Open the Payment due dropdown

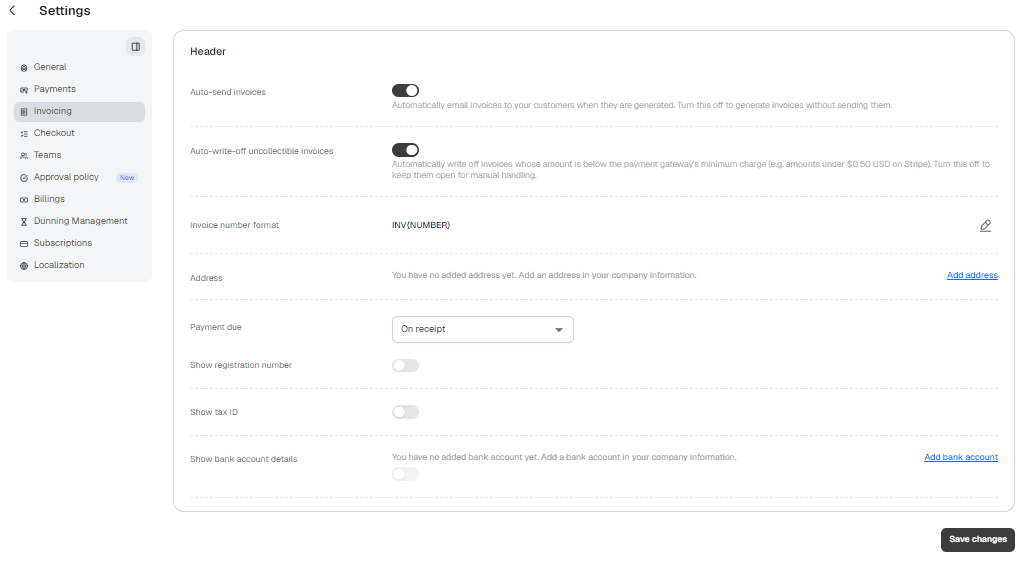(x=483, y=330)
